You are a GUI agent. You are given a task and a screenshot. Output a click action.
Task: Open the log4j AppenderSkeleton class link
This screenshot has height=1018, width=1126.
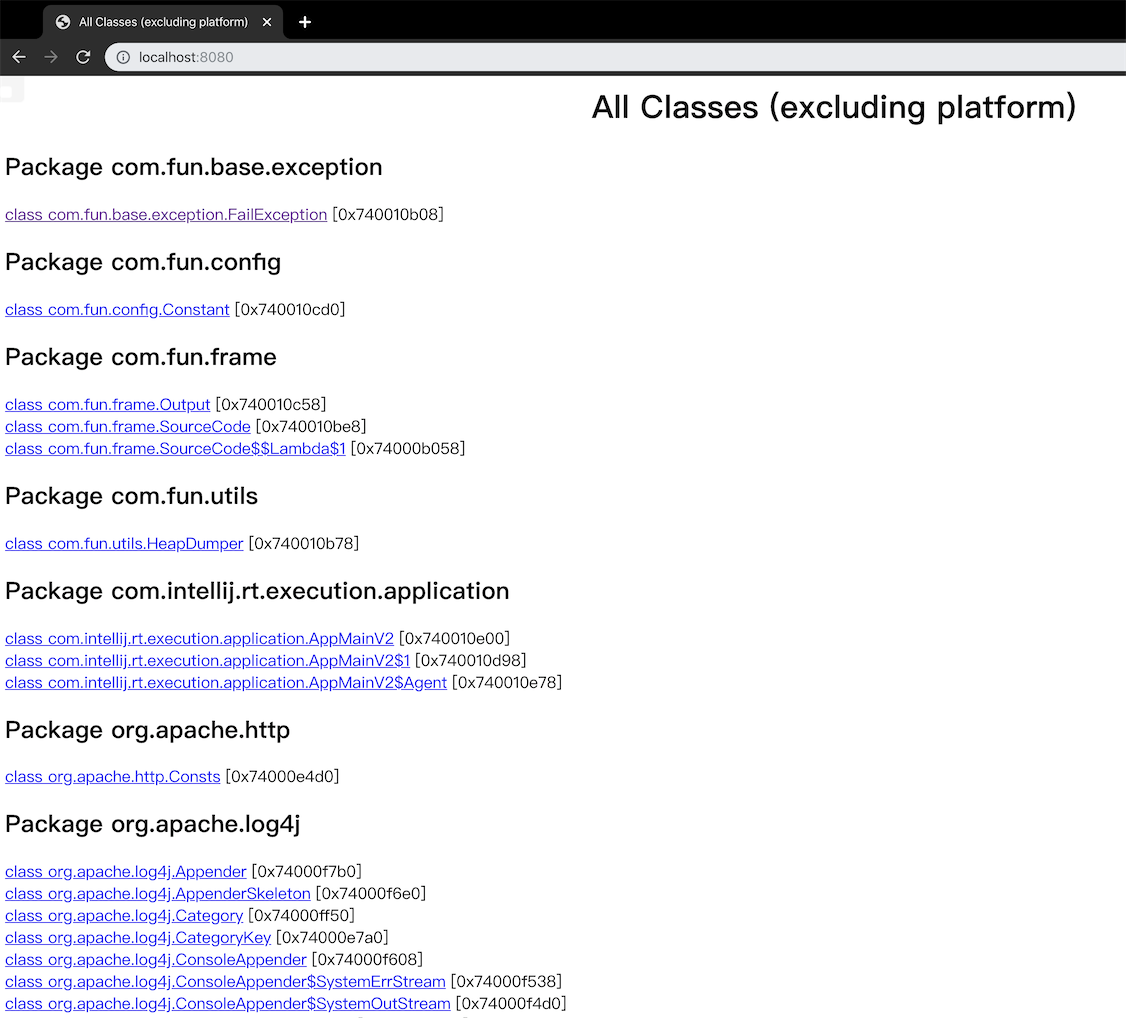click(x=158, y=894)
